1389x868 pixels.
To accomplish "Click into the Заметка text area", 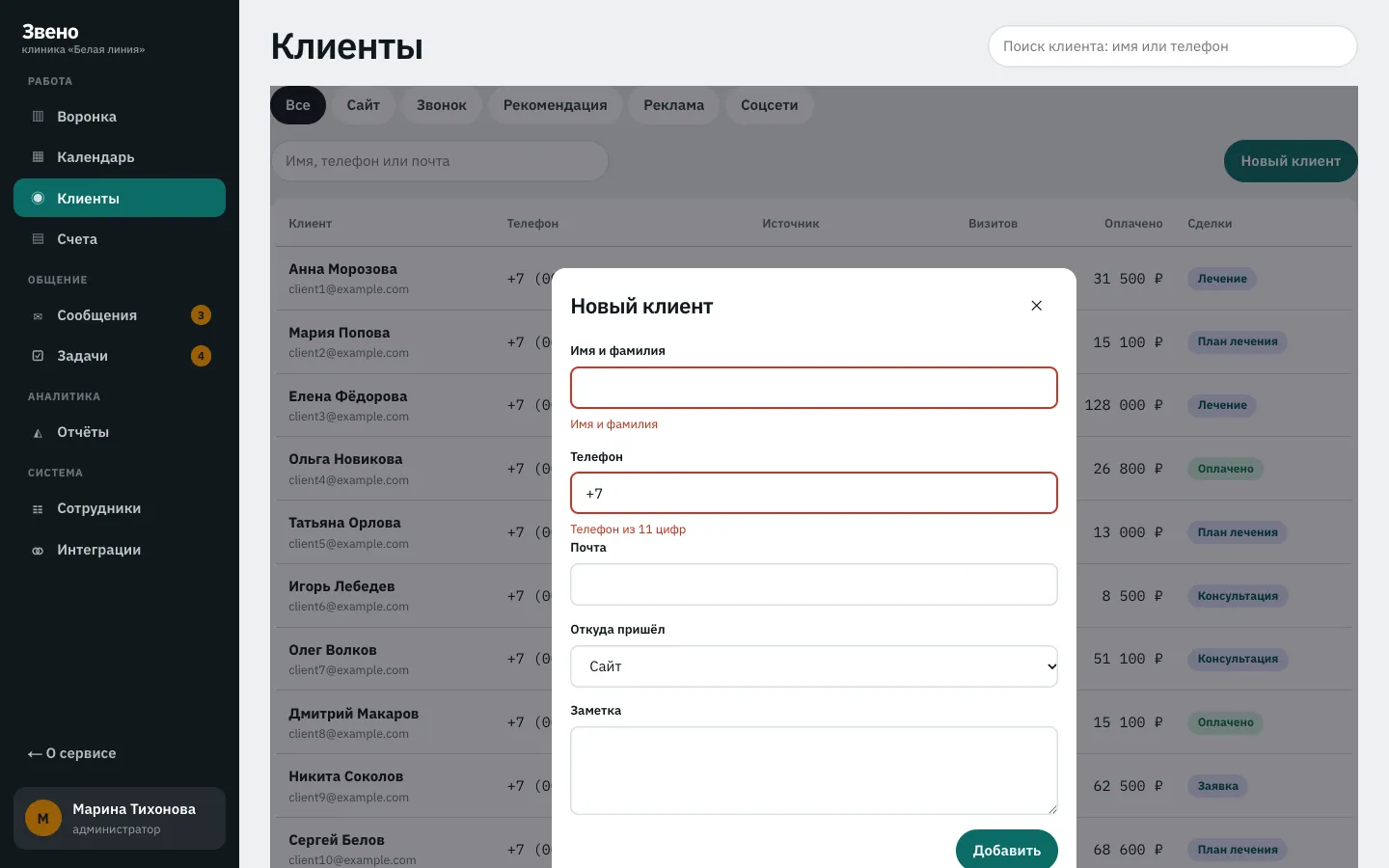I will (x=814, y=771).
